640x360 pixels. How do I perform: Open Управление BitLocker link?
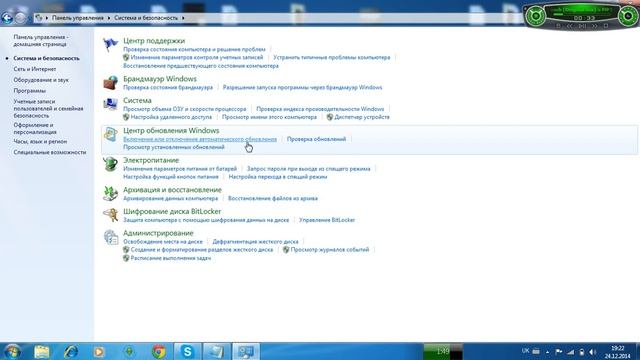tap(327, 220)
